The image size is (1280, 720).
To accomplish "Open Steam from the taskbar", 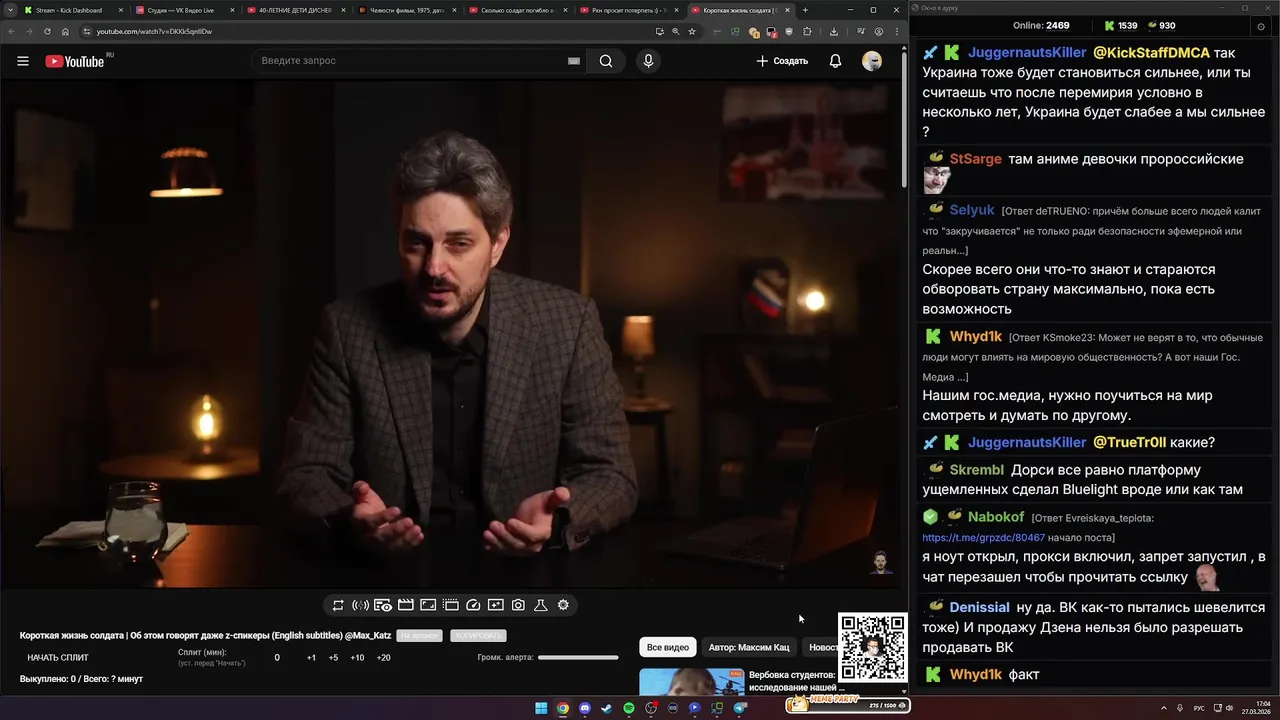I will 607,708.
